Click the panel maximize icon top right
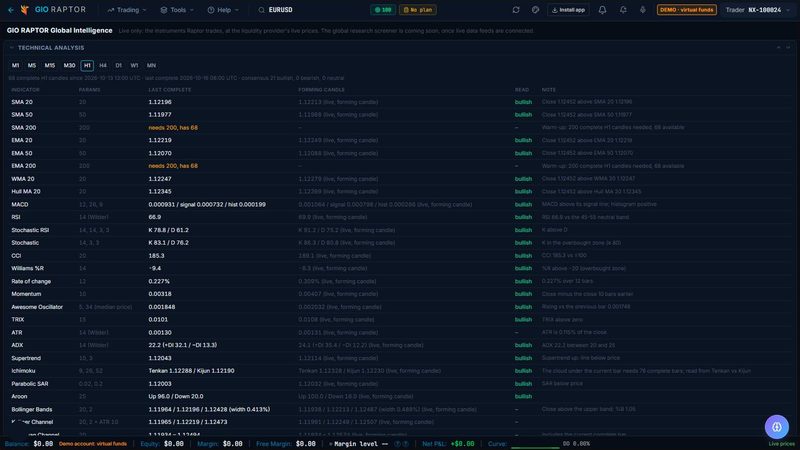800x450 pixels. (x=788, y=47)
